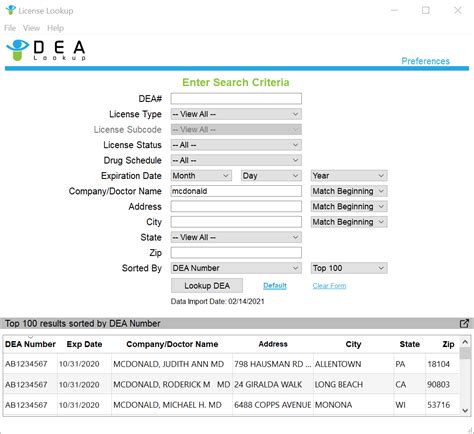Screen dimensions: 474x434
Task: Open the expiration Year dropdown
Action: (349, 176)
